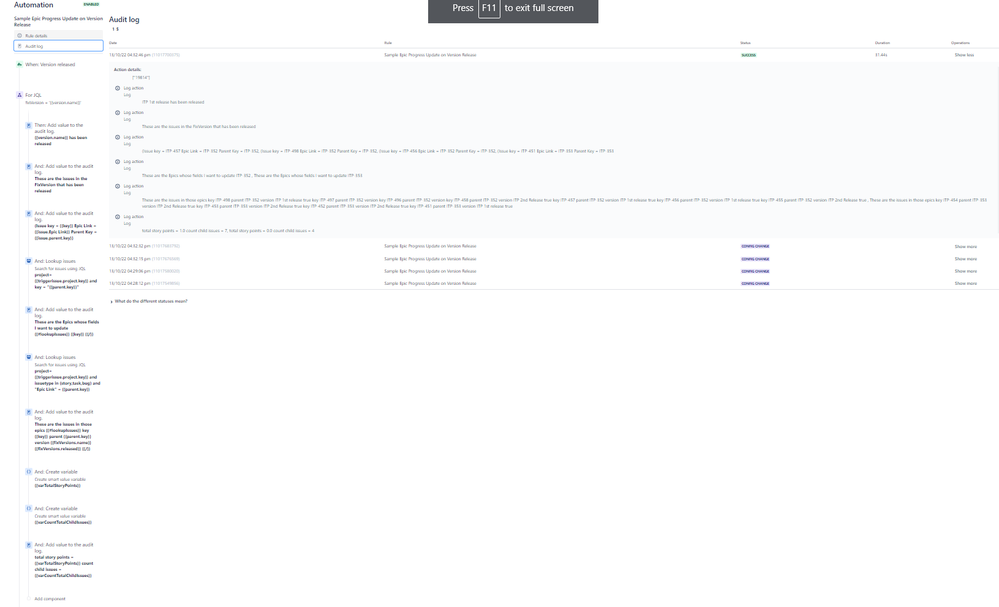Click Log action icon above 'issues in those epics key ITP-498'

(x=118, y=187)
